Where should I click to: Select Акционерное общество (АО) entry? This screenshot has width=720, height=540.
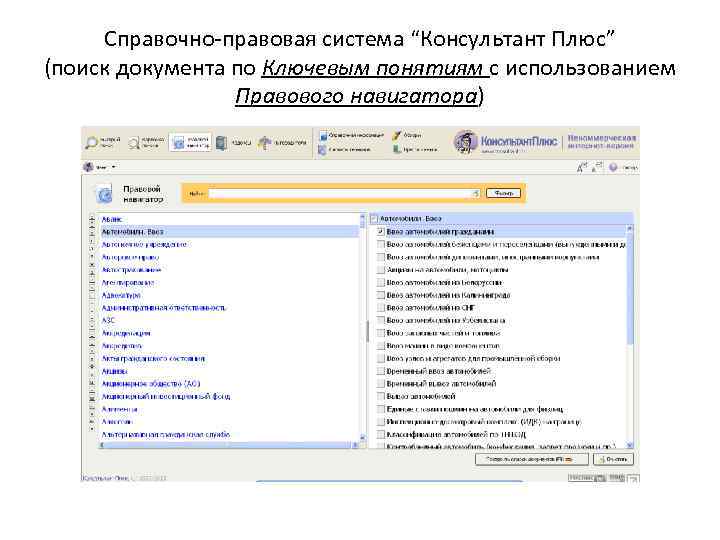(x=151, y=383)
